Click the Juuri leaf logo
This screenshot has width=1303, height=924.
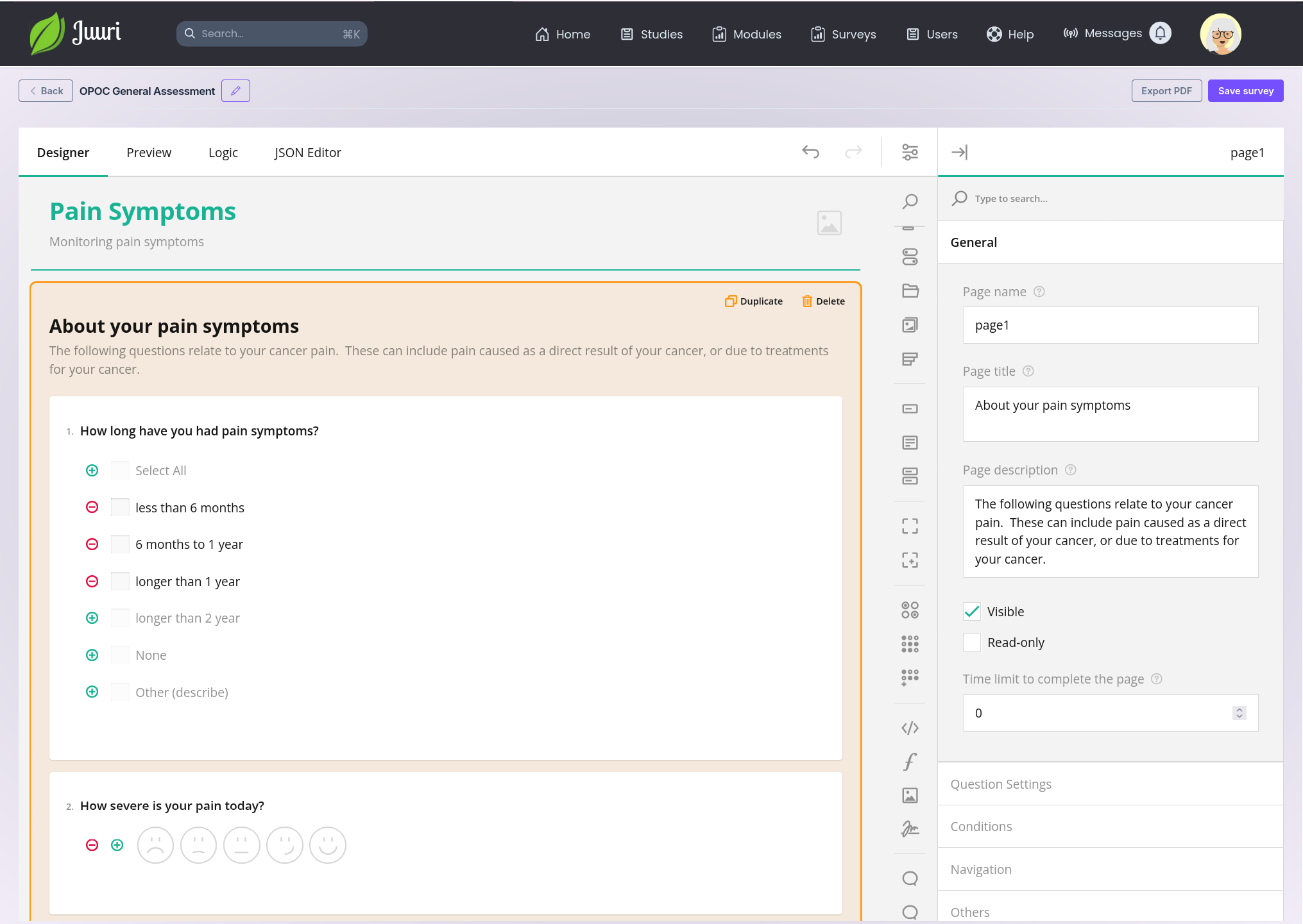click(47, 33)
